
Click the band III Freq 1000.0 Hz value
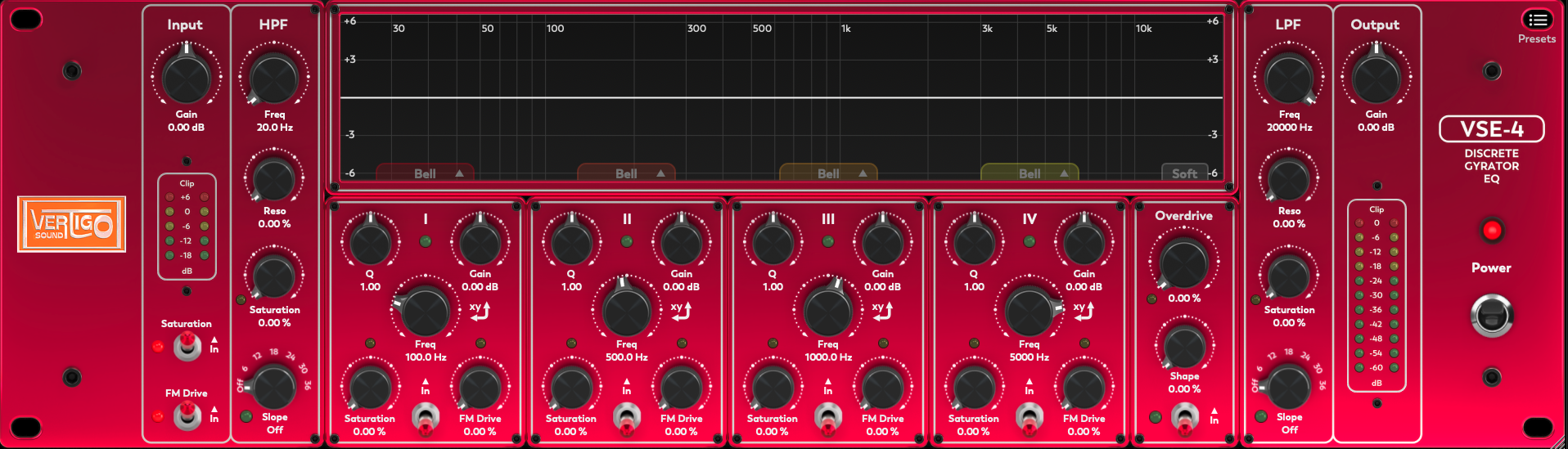828,357
